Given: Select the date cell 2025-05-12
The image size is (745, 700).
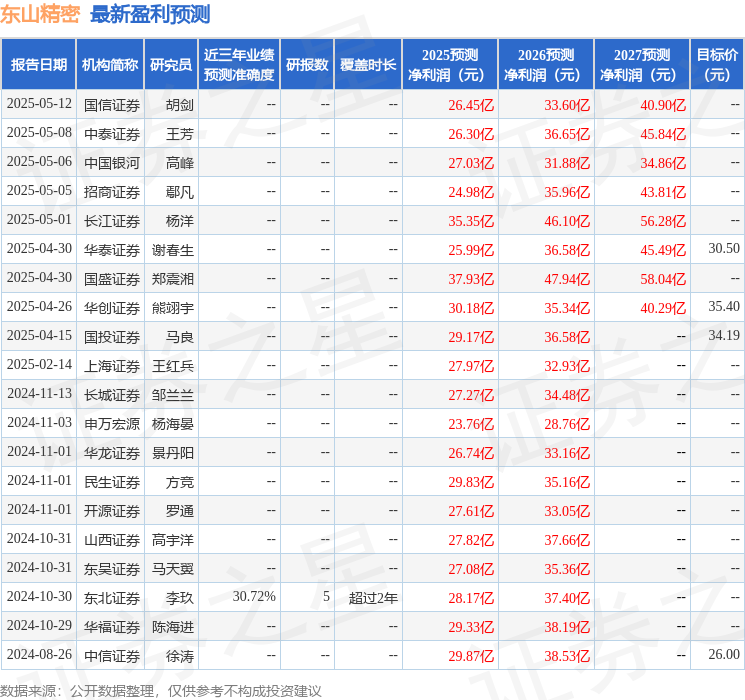Looking at the screenshot, I should click(x=39, y=104).
